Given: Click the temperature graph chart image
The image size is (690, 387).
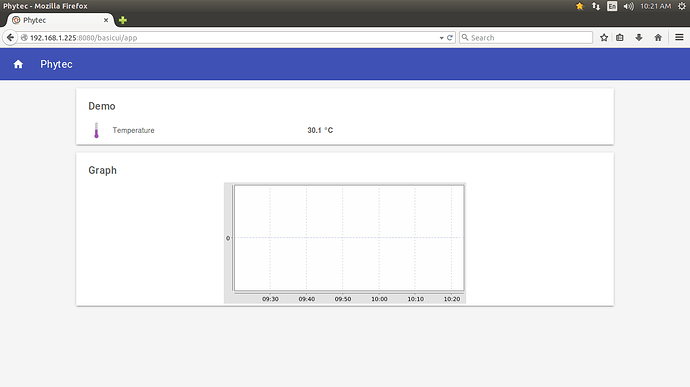Looking at the screenshot, I should pyautogui.click(x=345, y=243).
